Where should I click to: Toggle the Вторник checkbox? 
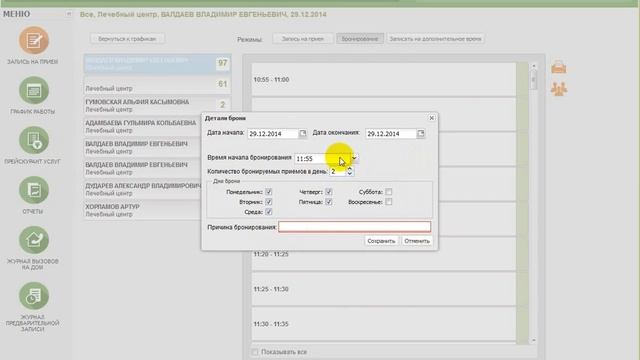(x=269, y=202)
